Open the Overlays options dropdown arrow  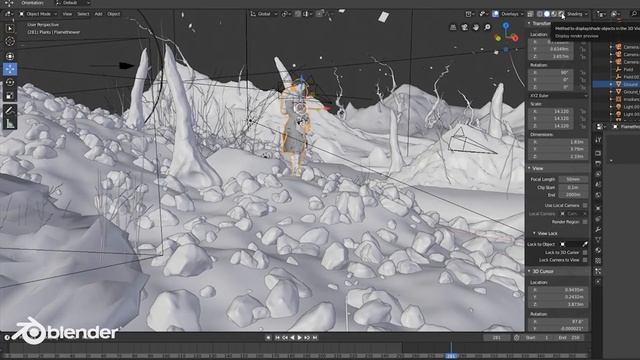point(522,14)
